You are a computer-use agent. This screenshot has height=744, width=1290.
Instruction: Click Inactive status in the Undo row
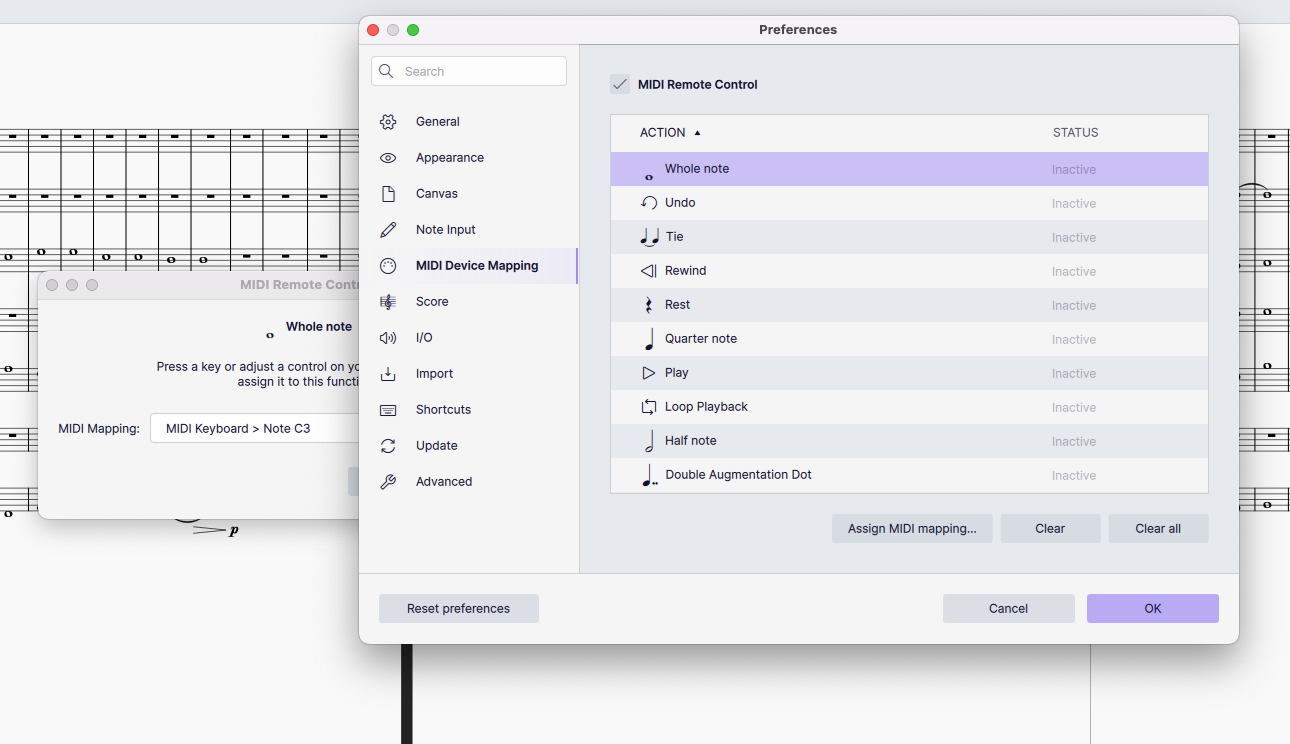[x=1074, y=204]
